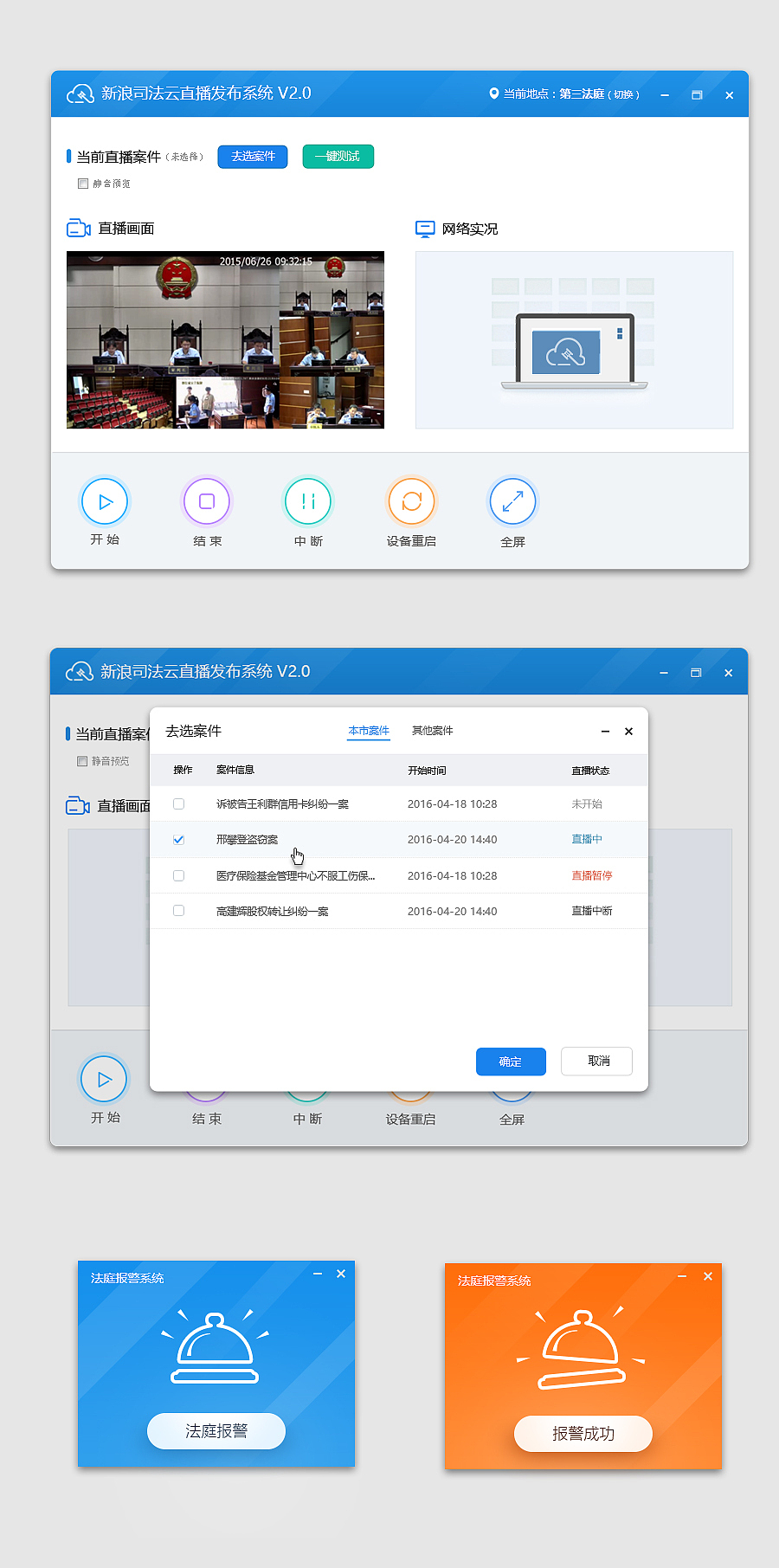Screen dimensions: 779x1568
Task: Click the green 一键测试 button
Action: click(338, 157)
